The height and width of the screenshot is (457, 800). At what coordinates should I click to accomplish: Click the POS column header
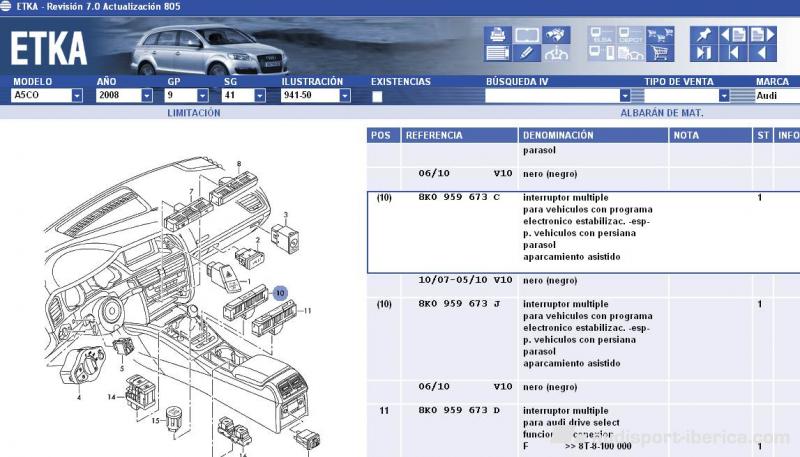(x=384, y=135)
